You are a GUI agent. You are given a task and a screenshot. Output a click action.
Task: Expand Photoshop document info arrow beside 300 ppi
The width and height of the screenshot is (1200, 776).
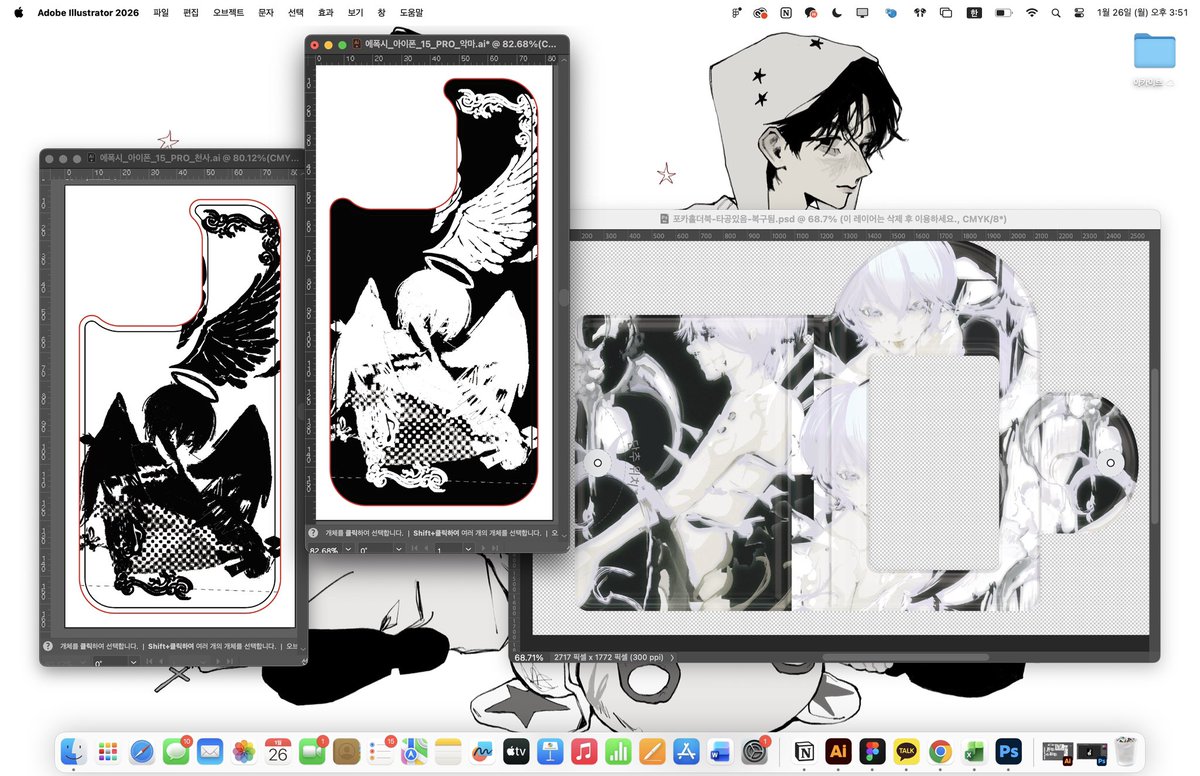coord(672,657)
